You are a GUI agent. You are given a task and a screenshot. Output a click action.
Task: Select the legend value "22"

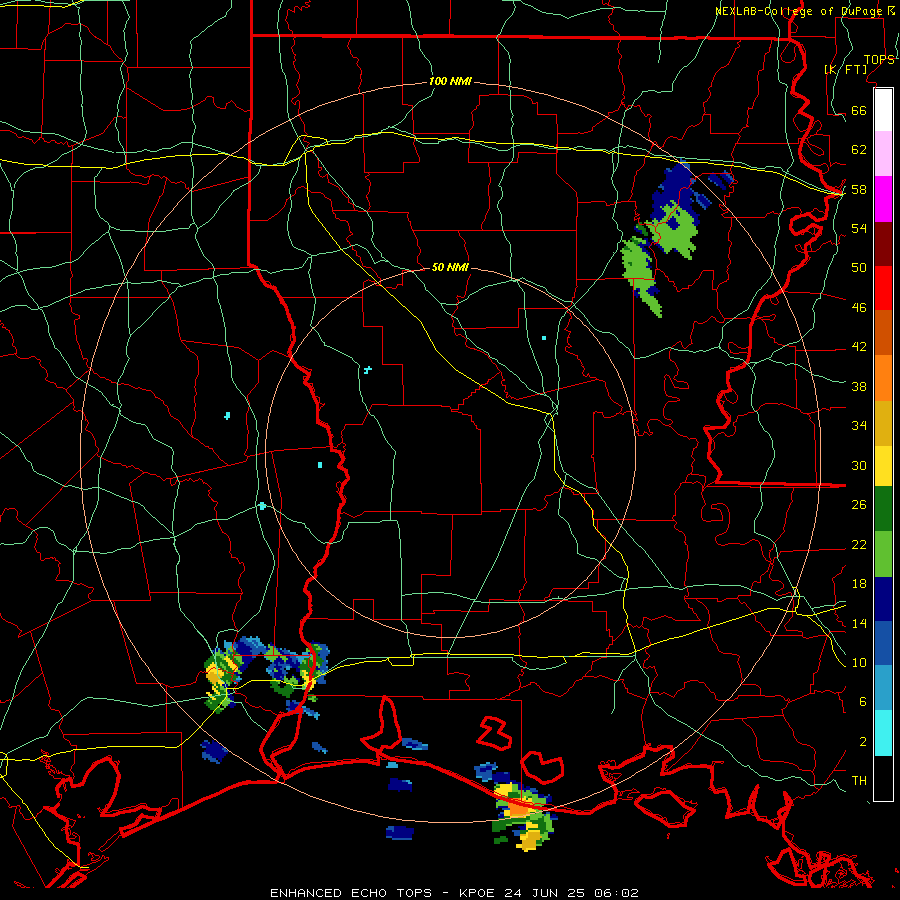click(x=859, y=545)
